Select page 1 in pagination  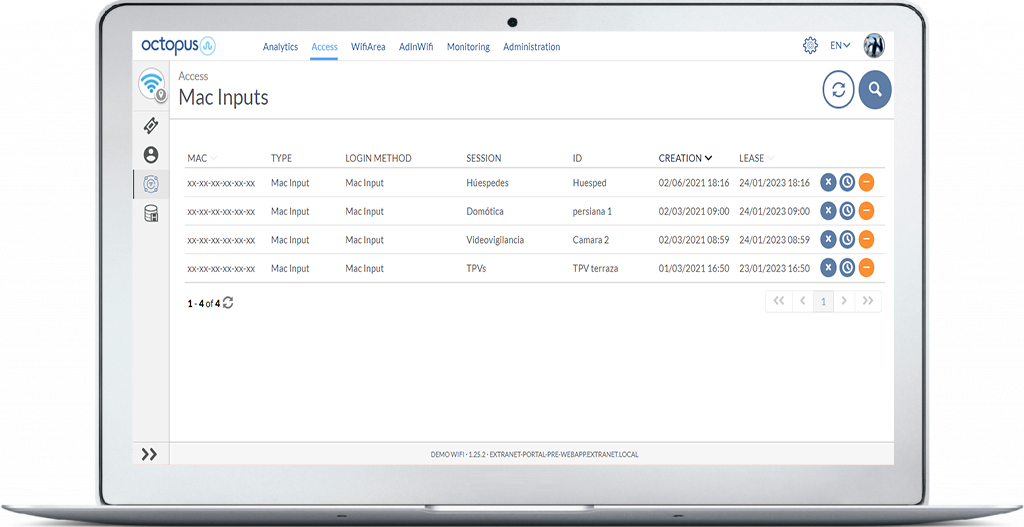pyautogui.click(x=824, y=301)
